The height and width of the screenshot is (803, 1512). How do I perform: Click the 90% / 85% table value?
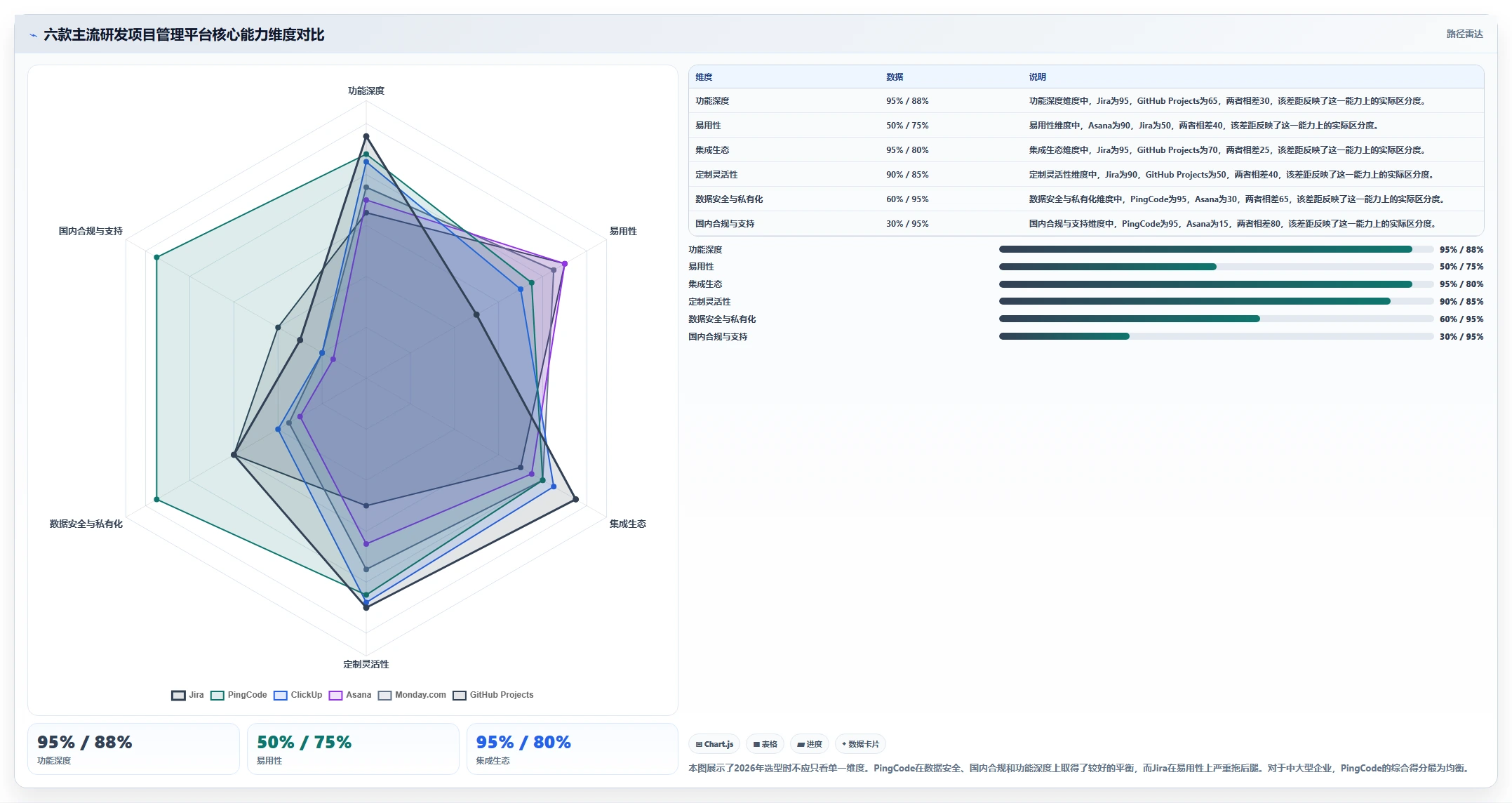tap(907, 175)
